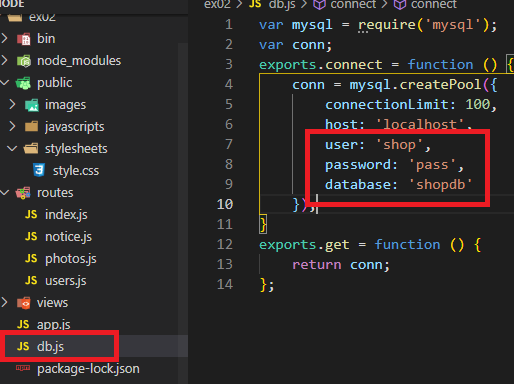Click the first cube icon in breadcrumb

point(319,4)
